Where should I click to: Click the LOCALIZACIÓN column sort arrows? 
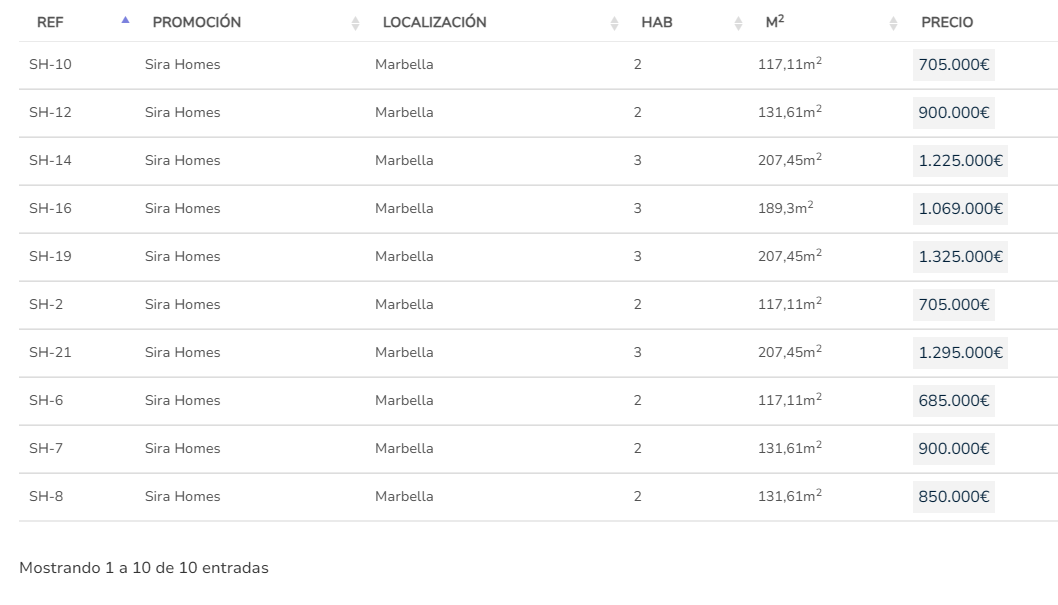coord(614,24)
